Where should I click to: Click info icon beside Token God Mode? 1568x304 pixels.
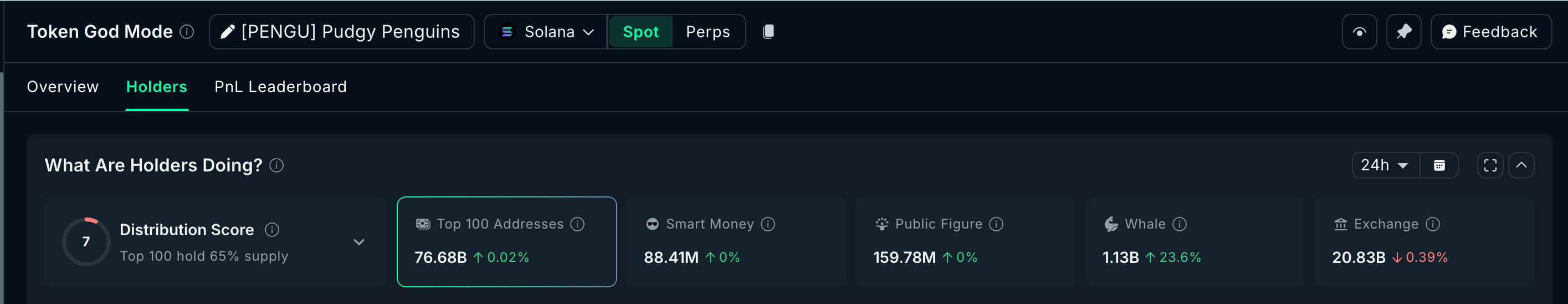click(187, 32)
